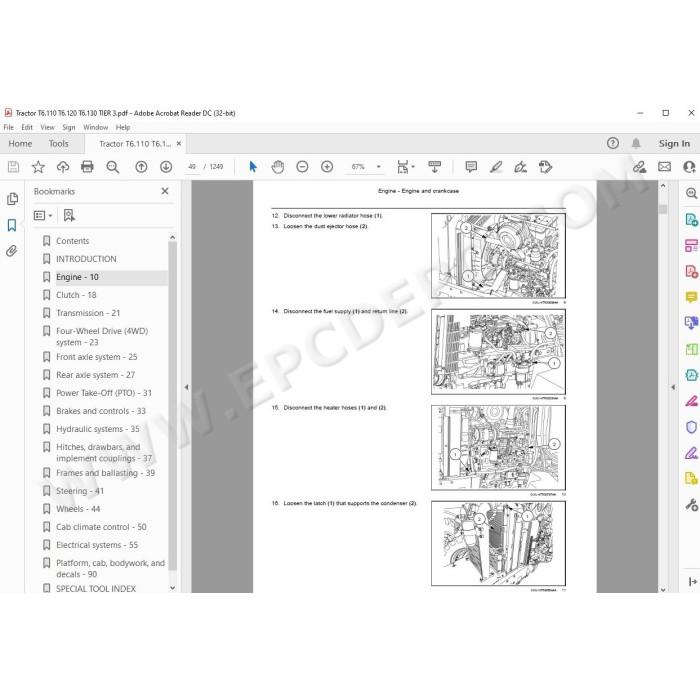The width and height of the screenshot is (700, 700).
Task: Zoom out with the minus icon
Action: (302, 167)
